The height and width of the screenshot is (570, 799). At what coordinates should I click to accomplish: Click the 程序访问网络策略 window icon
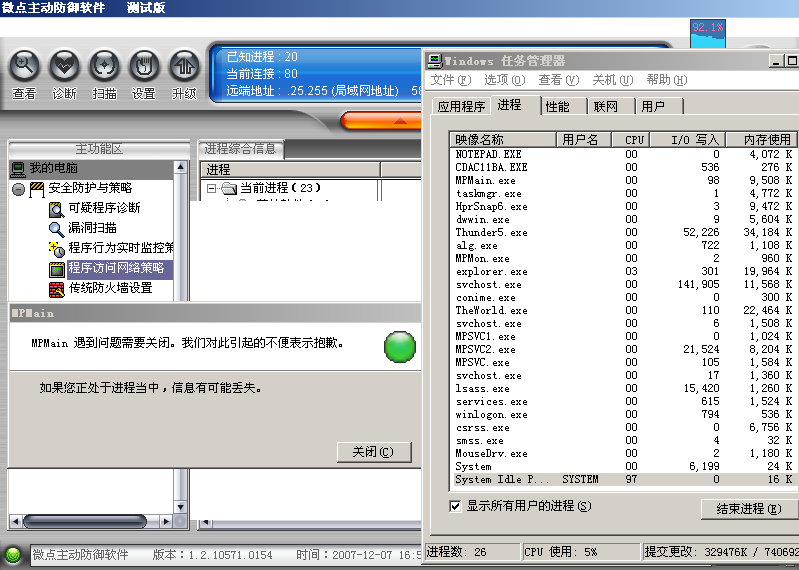click(57, 269)
